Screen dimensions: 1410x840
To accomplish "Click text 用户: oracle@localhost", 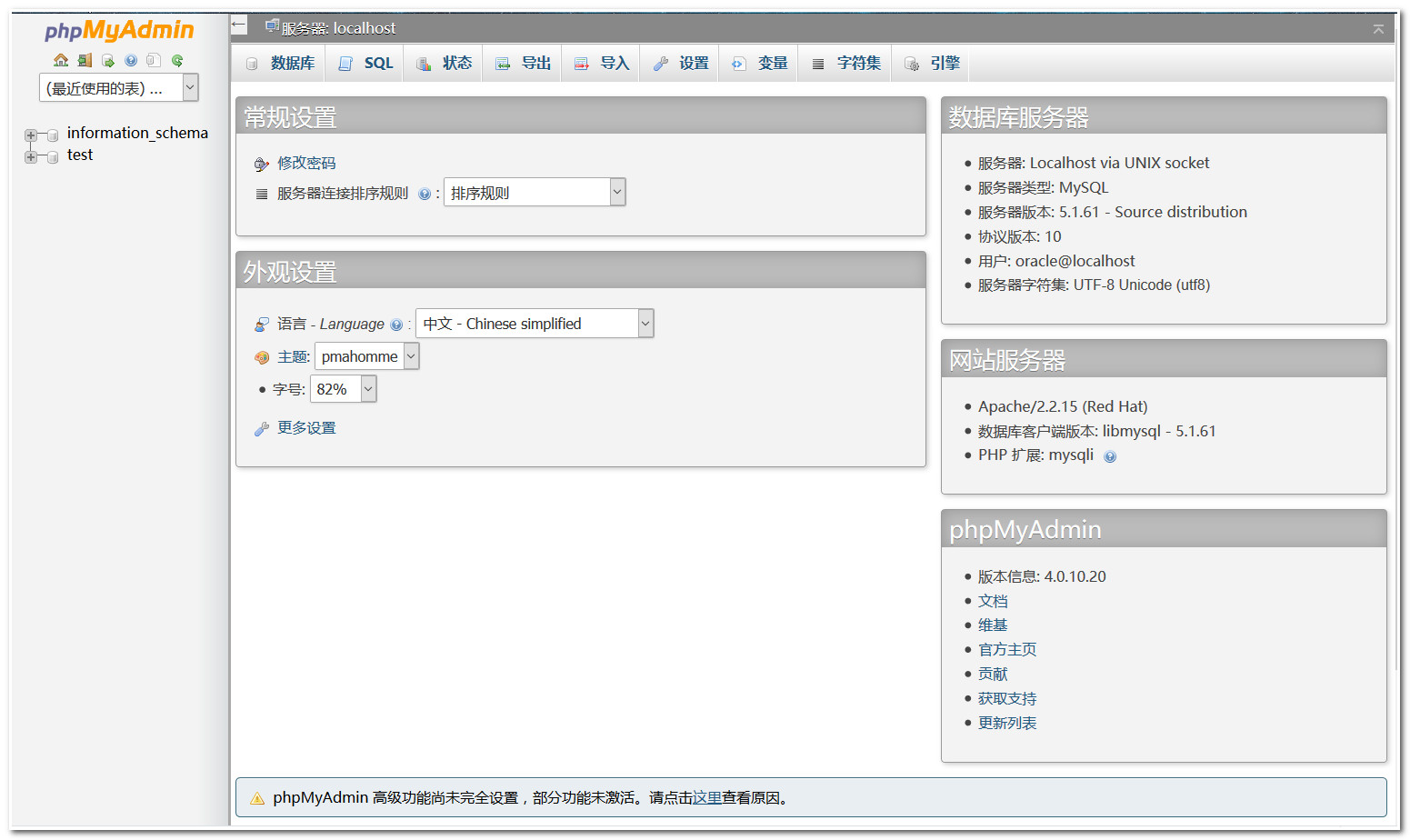I will (x=1056, y=261).
